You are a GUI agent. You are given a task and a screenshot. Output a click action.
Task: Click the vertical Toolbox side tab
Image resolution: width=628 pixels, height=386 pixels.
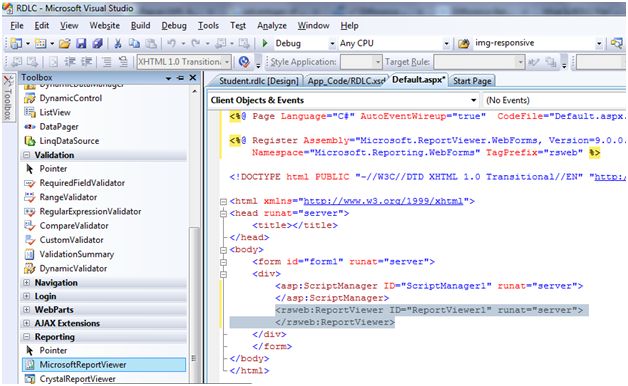coord(8,97)
